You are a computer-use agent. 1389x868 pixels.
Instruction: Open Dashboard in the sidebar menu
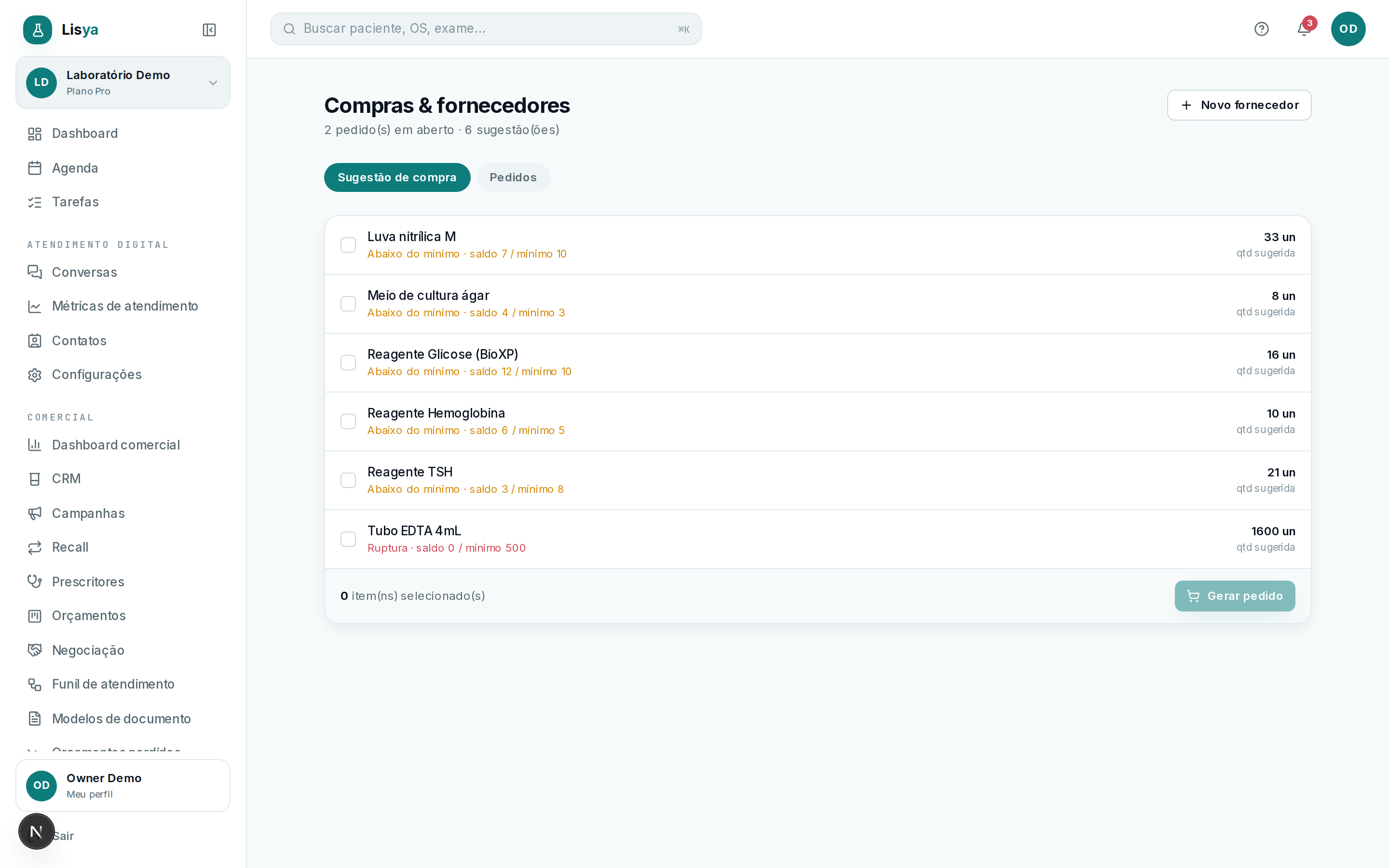click(x=122, y=134)
